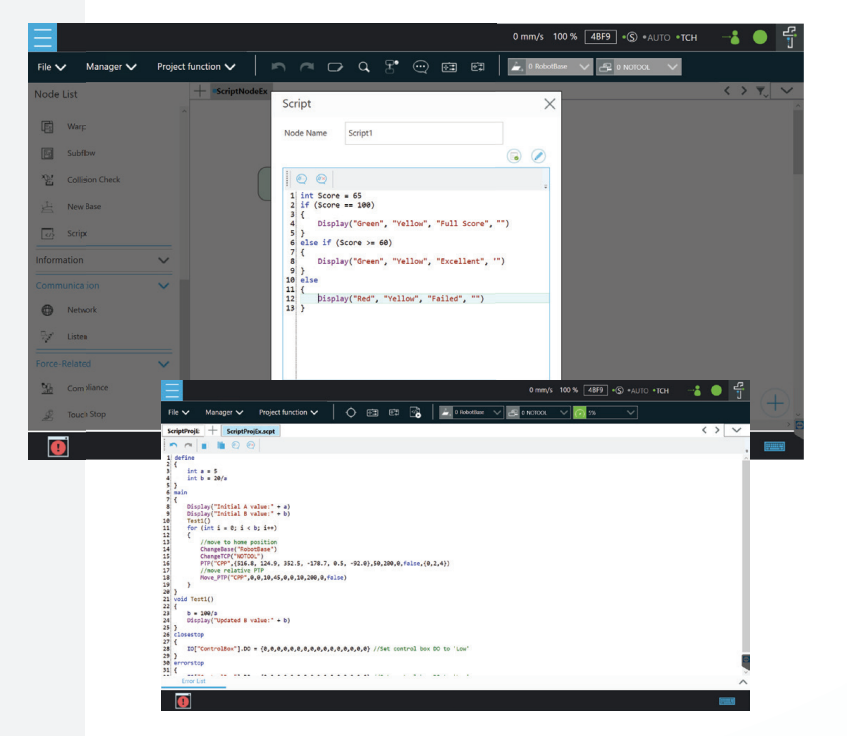Expand the Information section

(164, 260)
